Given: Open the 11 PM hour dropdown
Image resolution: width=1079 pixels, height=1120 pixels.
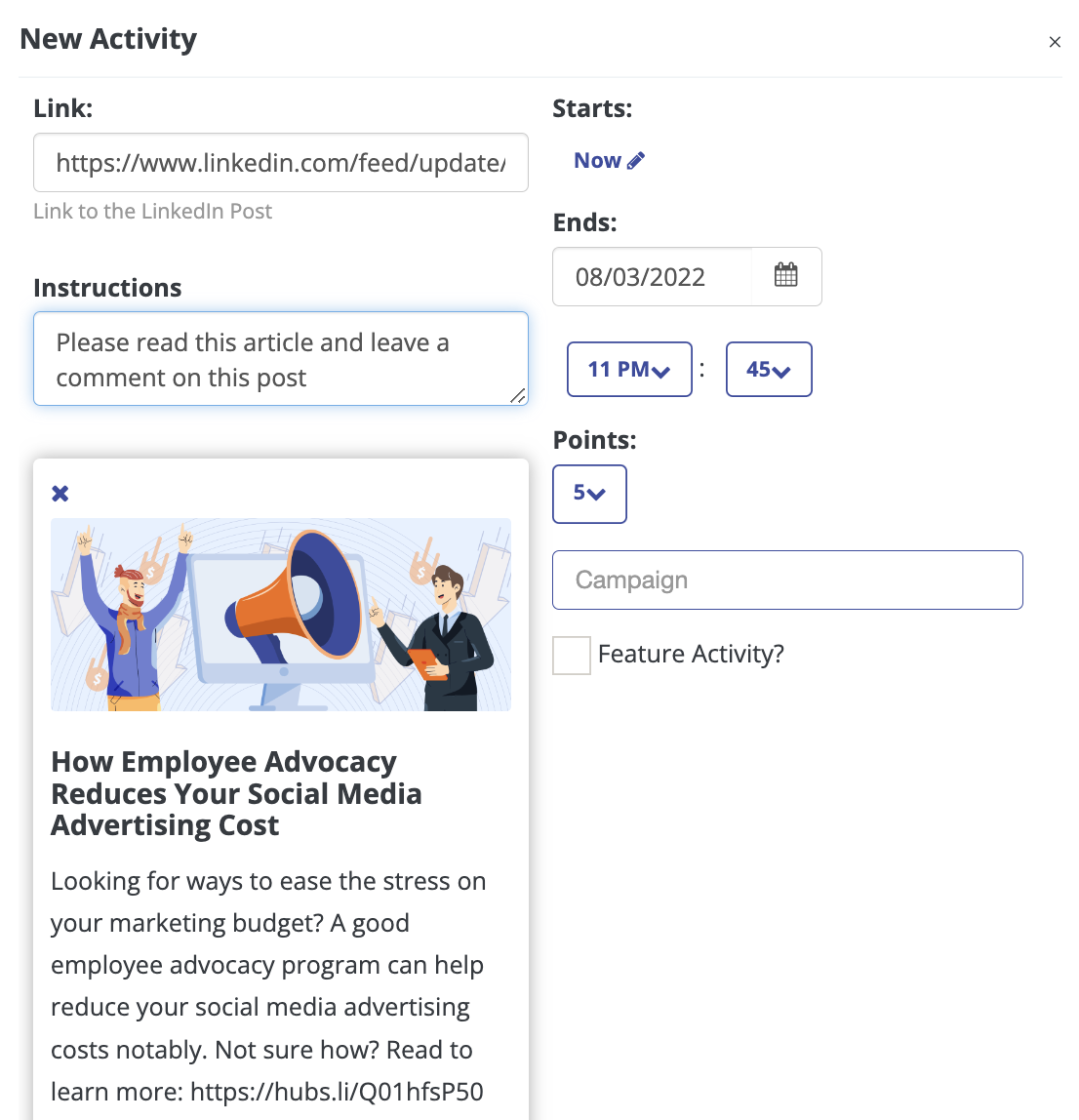Looking at the screenshot, I should tap(629, 370).
